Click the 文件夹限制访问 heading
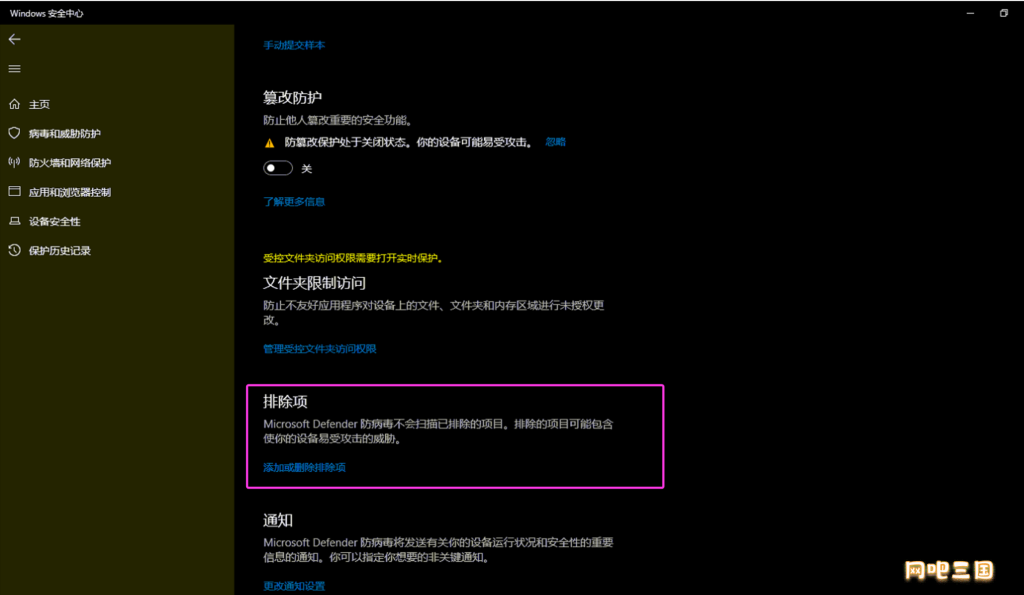This screenshot has width=1024, height=595. 314,283
